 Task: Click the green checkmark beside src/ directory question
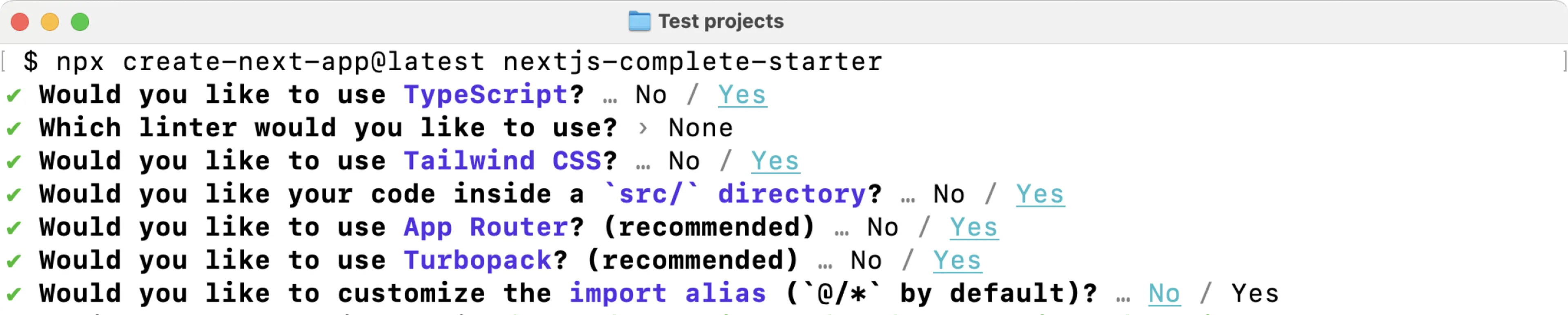click(x=13, y=195)
